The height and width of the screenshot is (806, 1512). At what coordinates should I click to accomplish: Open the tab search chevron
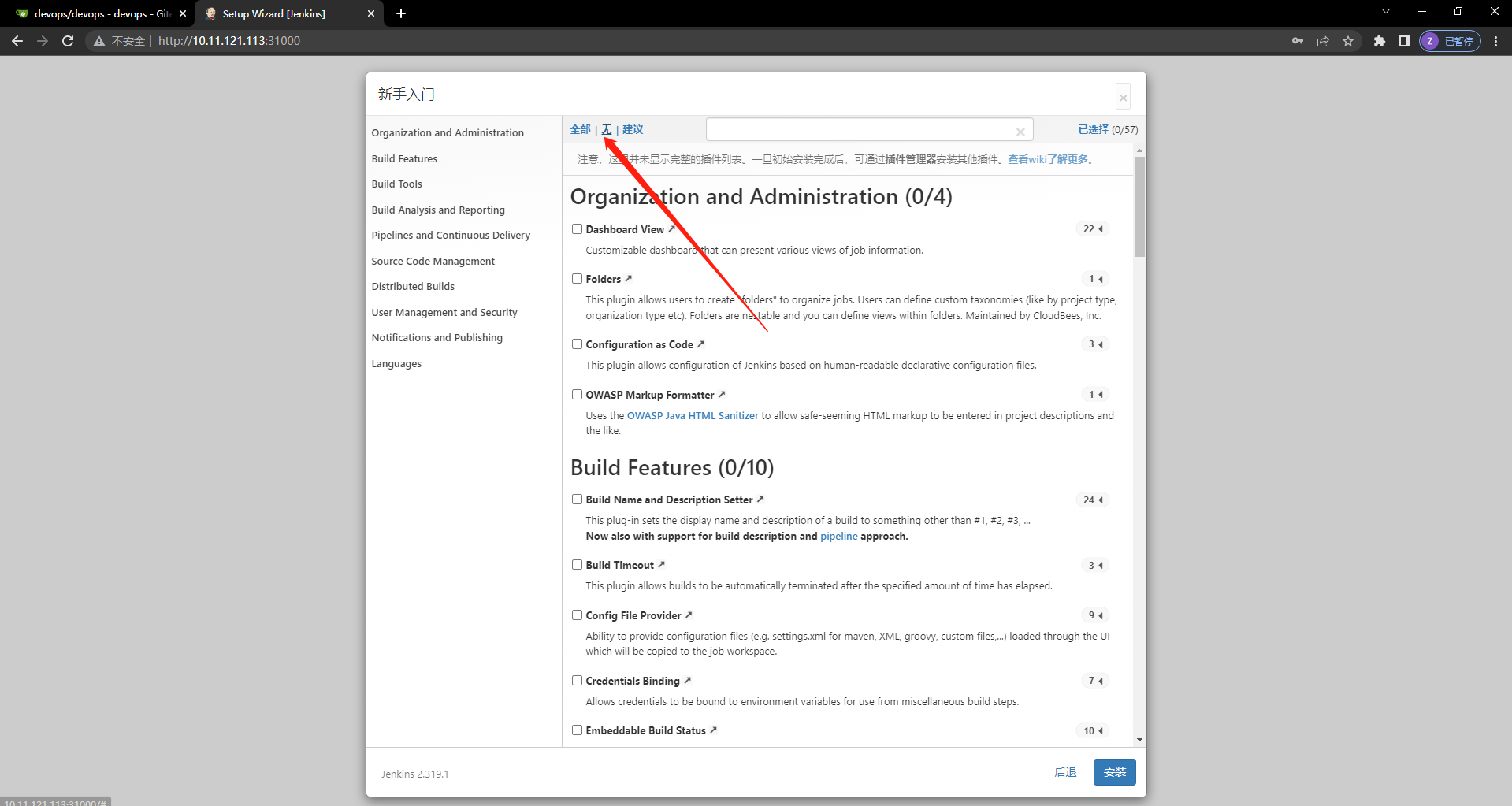click(1386, 11)
